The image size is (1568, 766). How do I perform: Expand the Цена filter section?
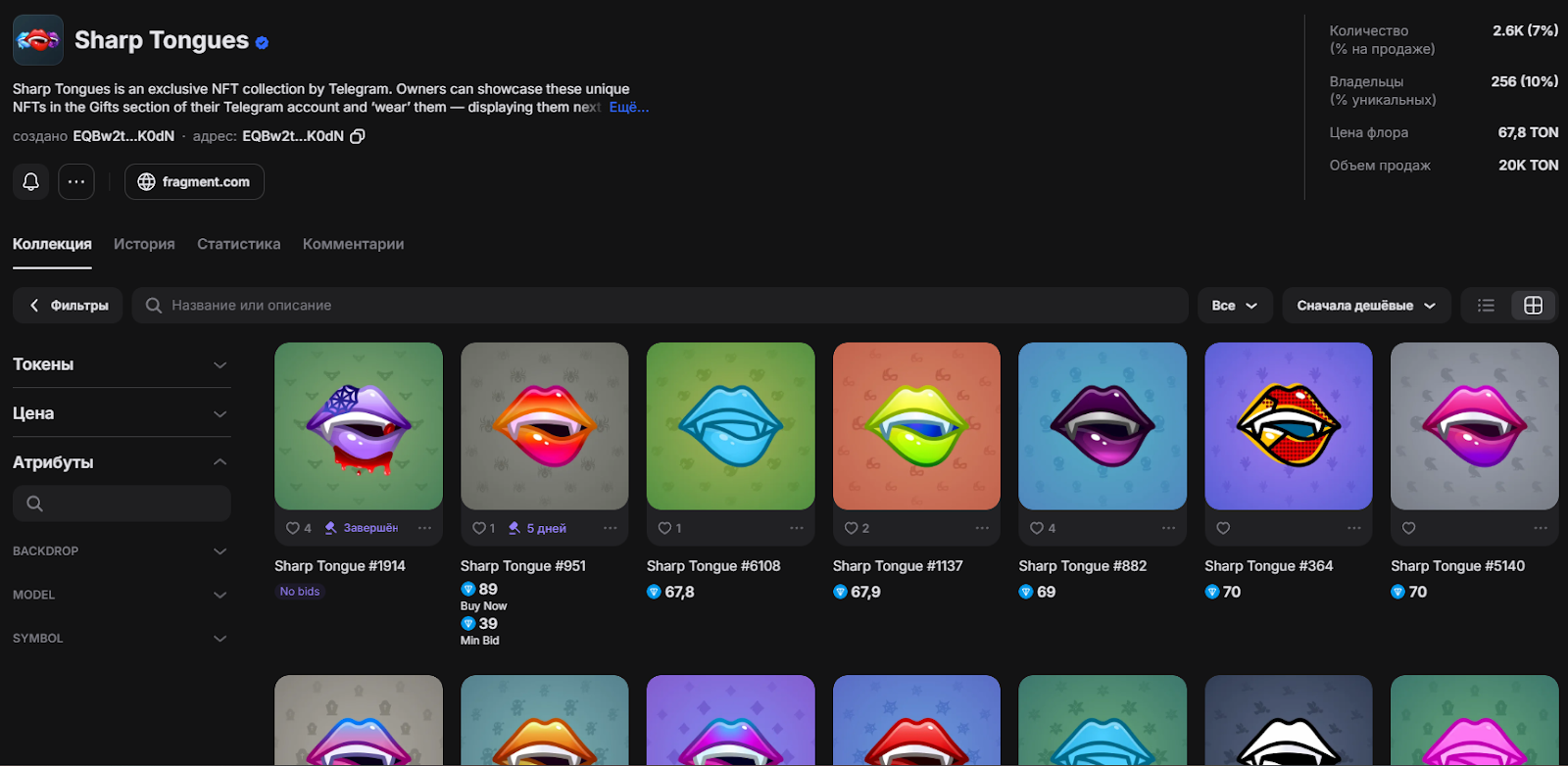point(122,413)
